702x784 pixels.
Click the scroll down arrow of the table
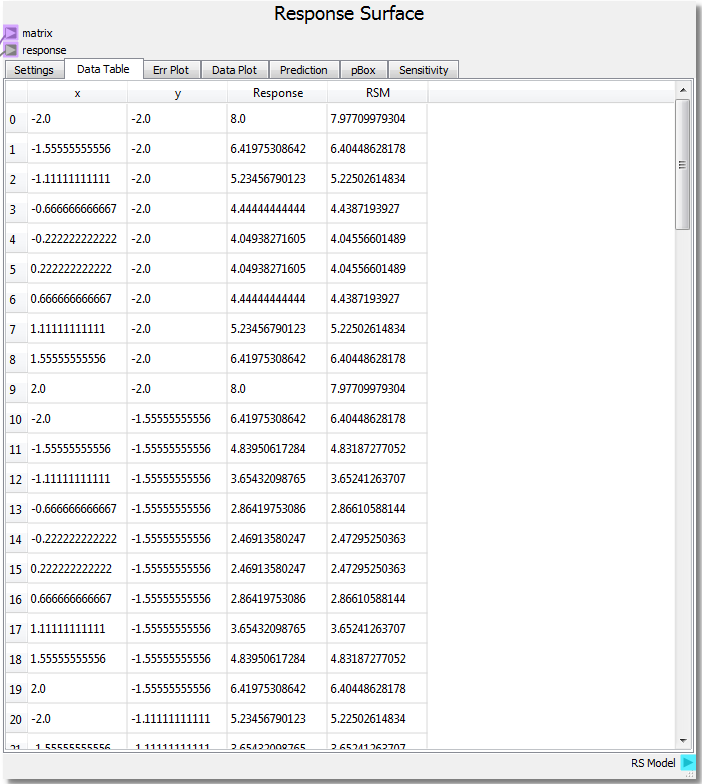click(683, 741)
